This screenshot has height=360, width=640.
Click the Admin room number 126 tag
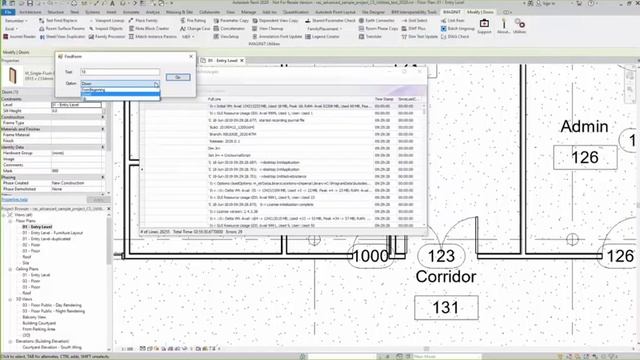coord(585,157)
